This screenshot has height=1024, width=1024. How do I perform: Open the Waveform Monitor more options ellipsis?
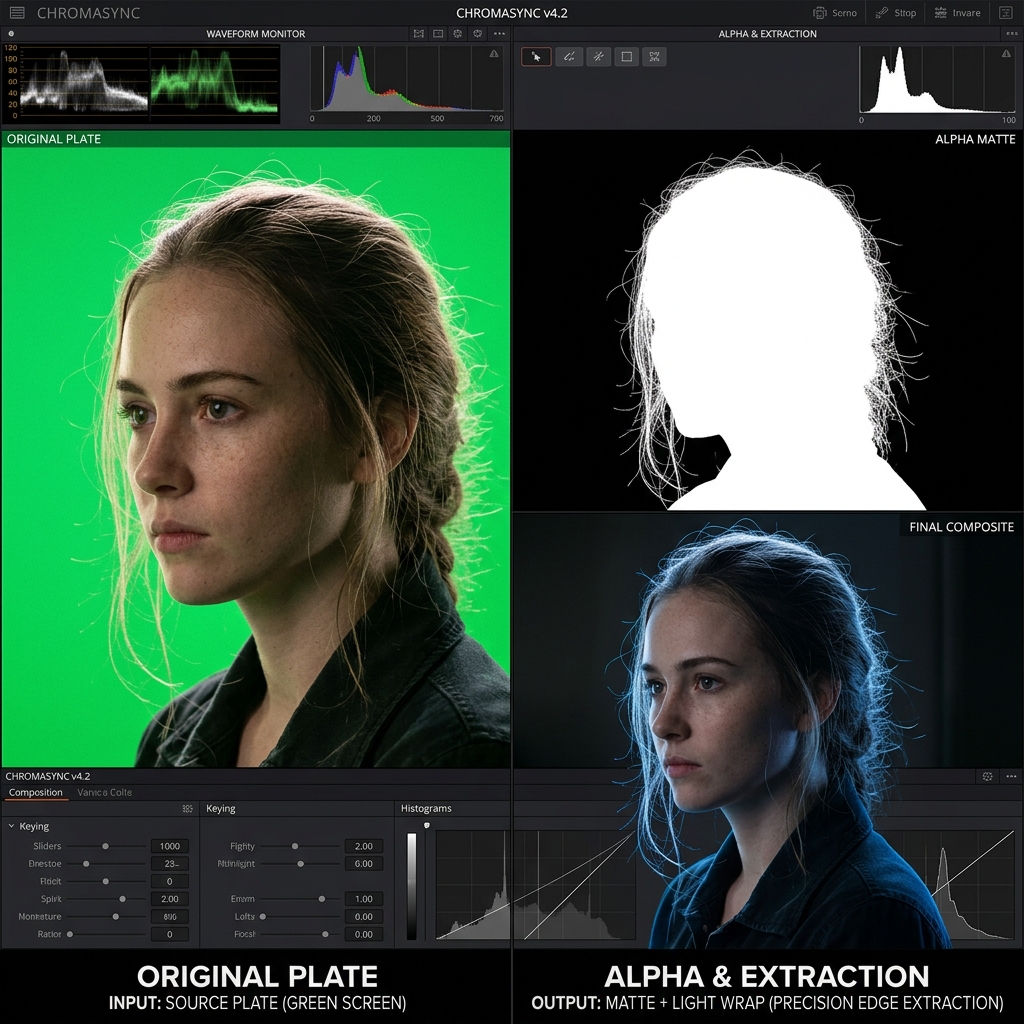[500, 34]
